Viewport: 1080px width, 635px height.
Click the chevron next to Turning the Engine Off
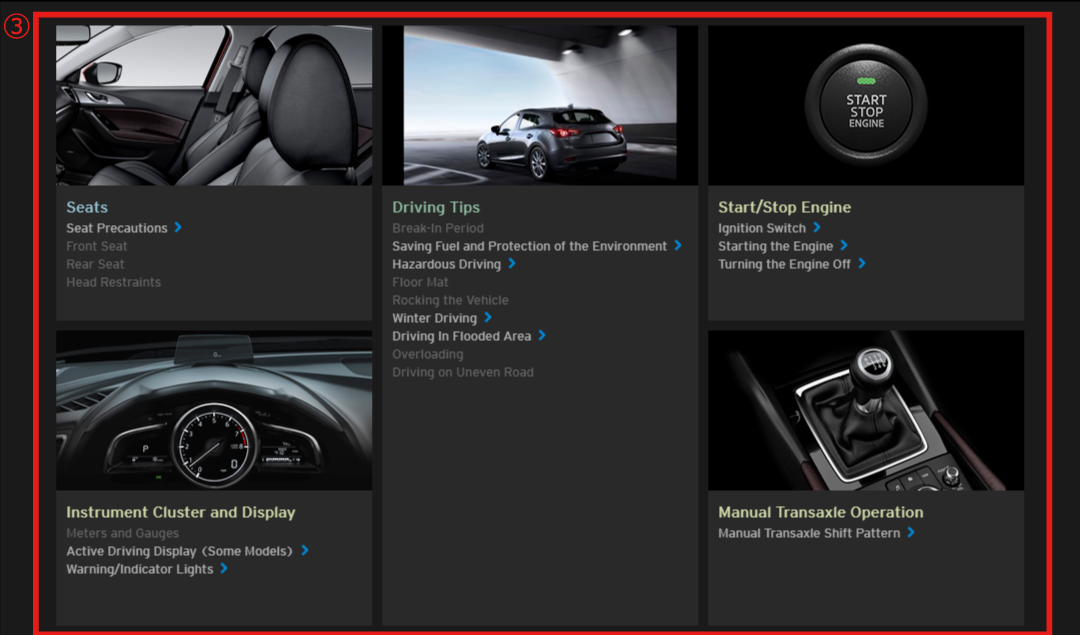point(861,264)
